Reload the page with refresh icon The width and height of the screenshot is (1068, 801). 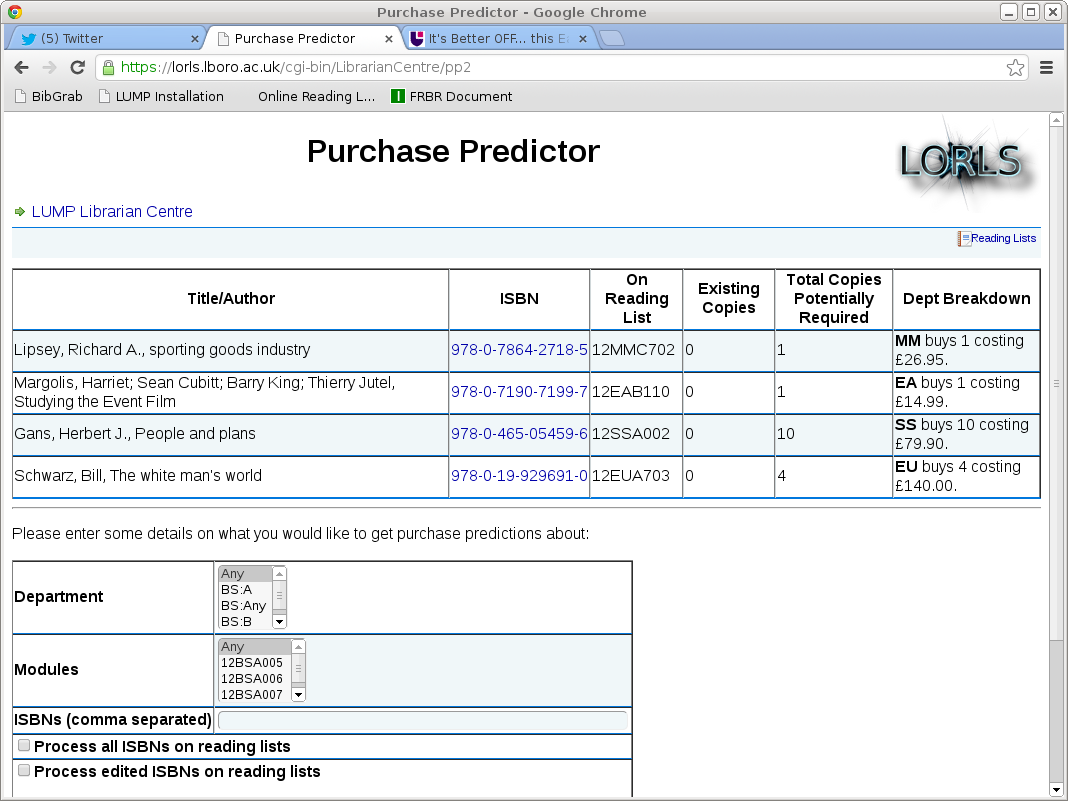point(77,68)
